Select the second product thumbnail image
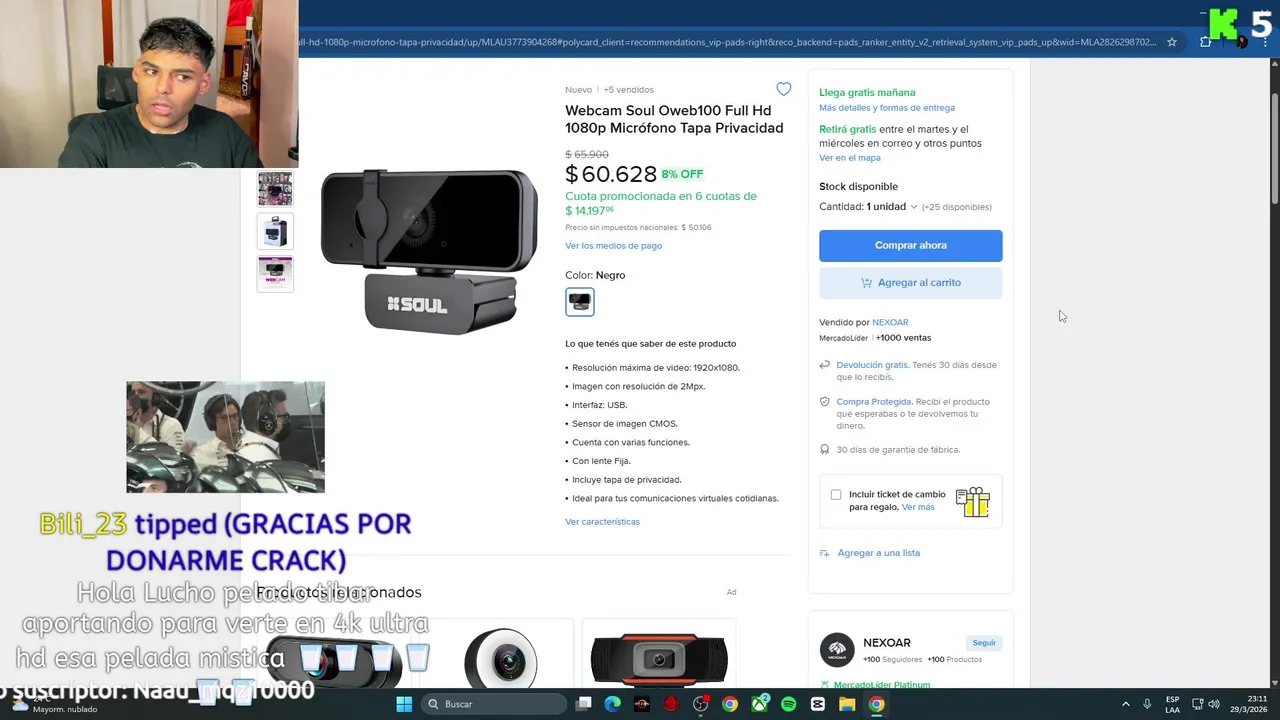 point(275,231)
